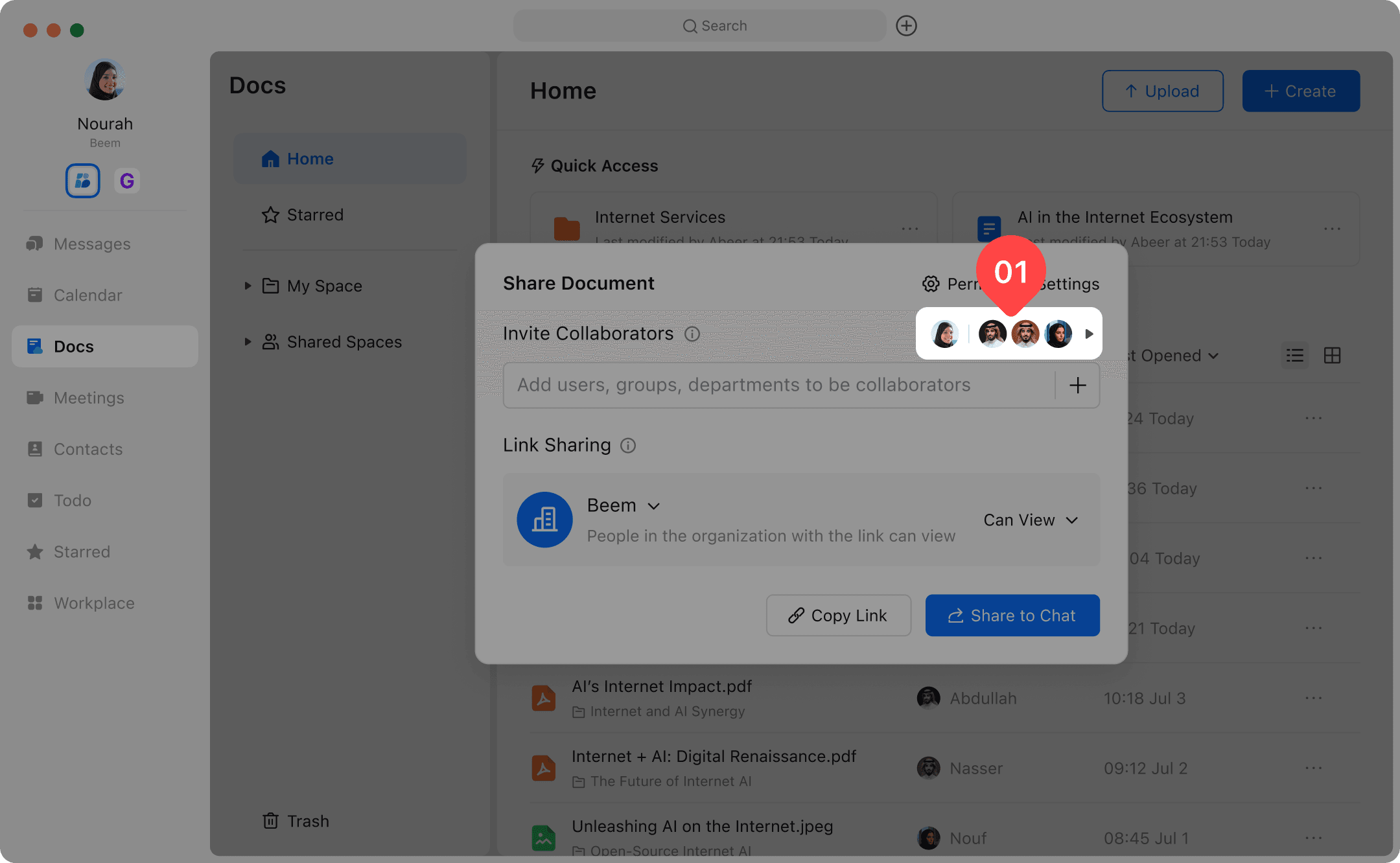Open the Messages section in sidebar

92,244
